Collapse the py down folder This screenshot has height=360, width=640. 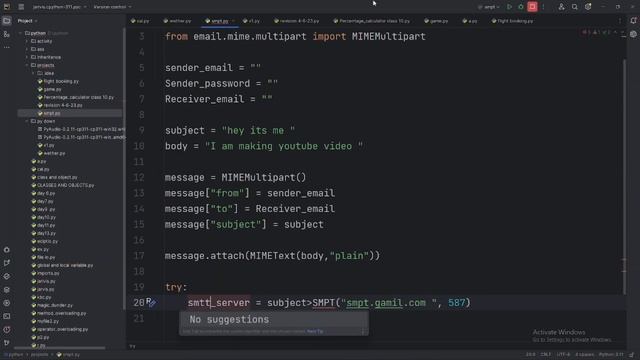point(27,121)
